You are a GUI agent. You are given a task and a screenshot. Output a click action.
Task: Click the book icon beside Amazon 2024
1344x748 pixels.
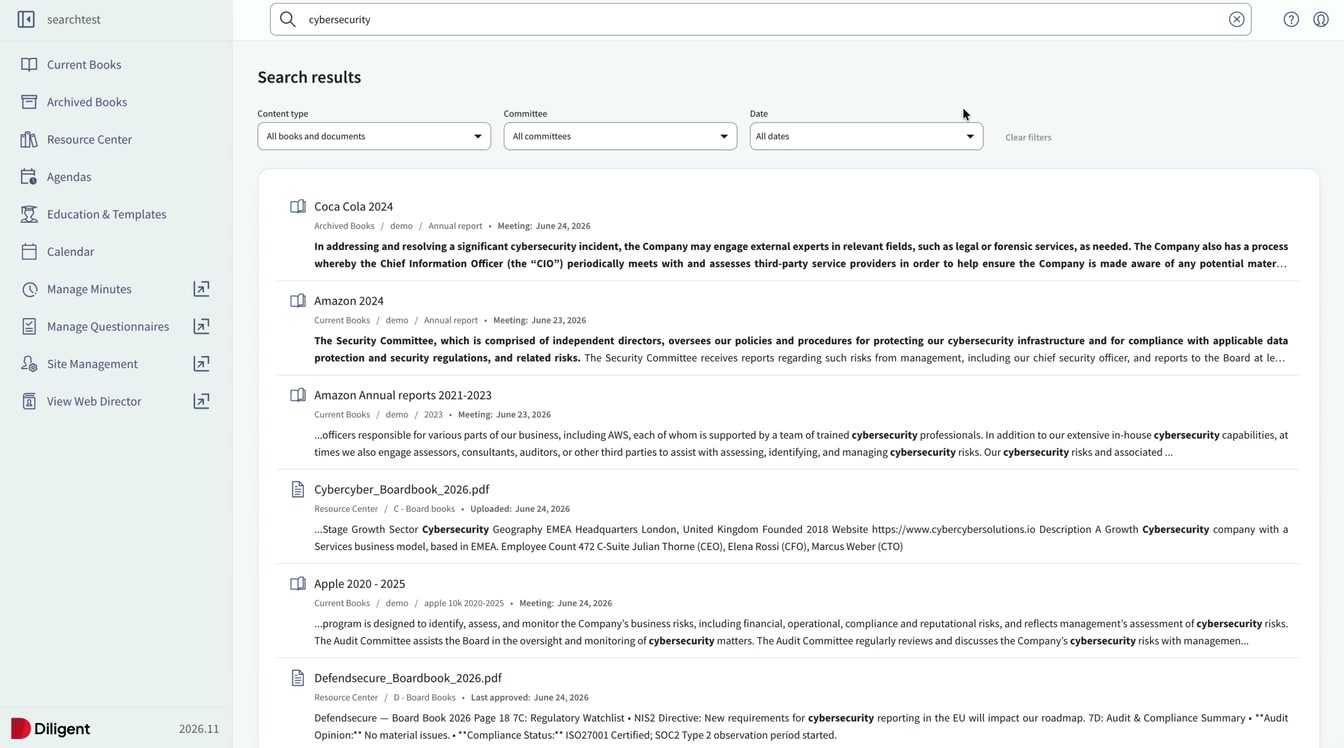(298, 300)
